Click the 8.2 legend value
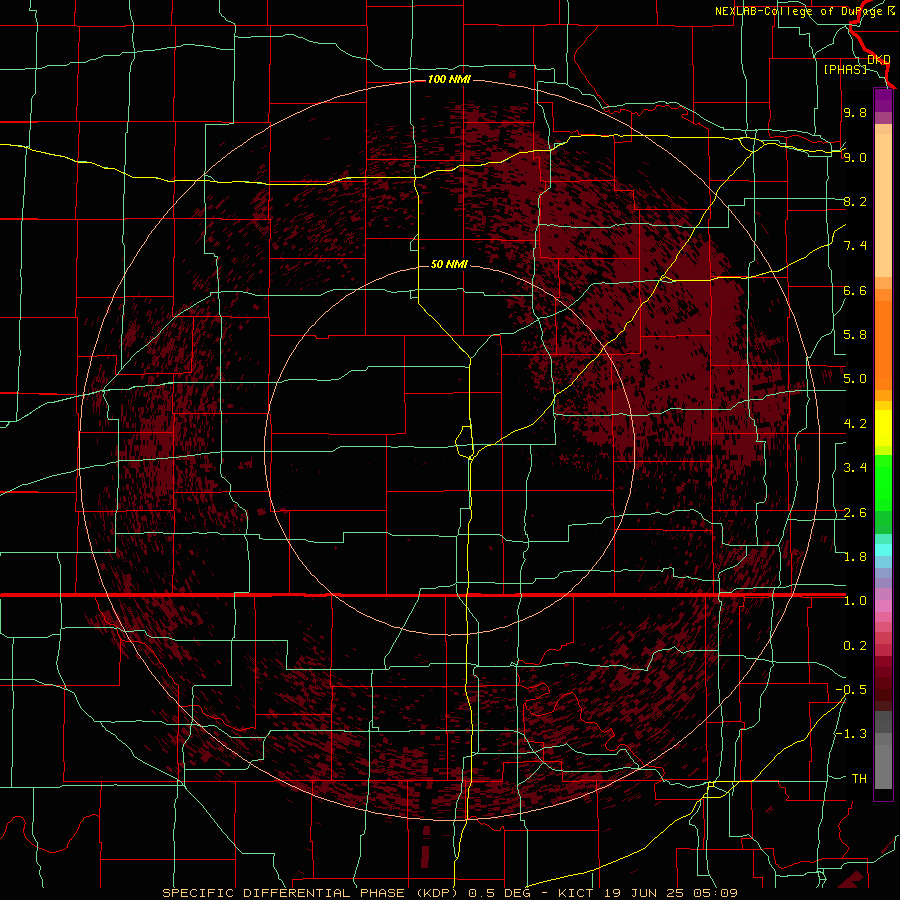Screen dimensions: 900x900 click(855, 201)
